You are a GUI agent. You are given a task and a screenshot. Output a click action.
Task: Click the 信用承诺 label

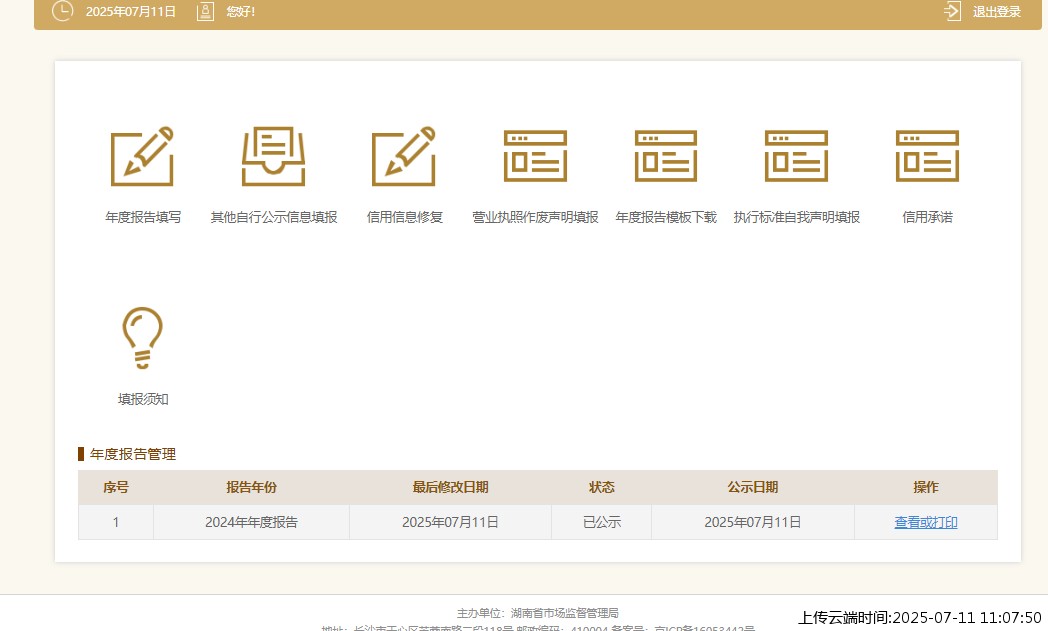(927, 217)
